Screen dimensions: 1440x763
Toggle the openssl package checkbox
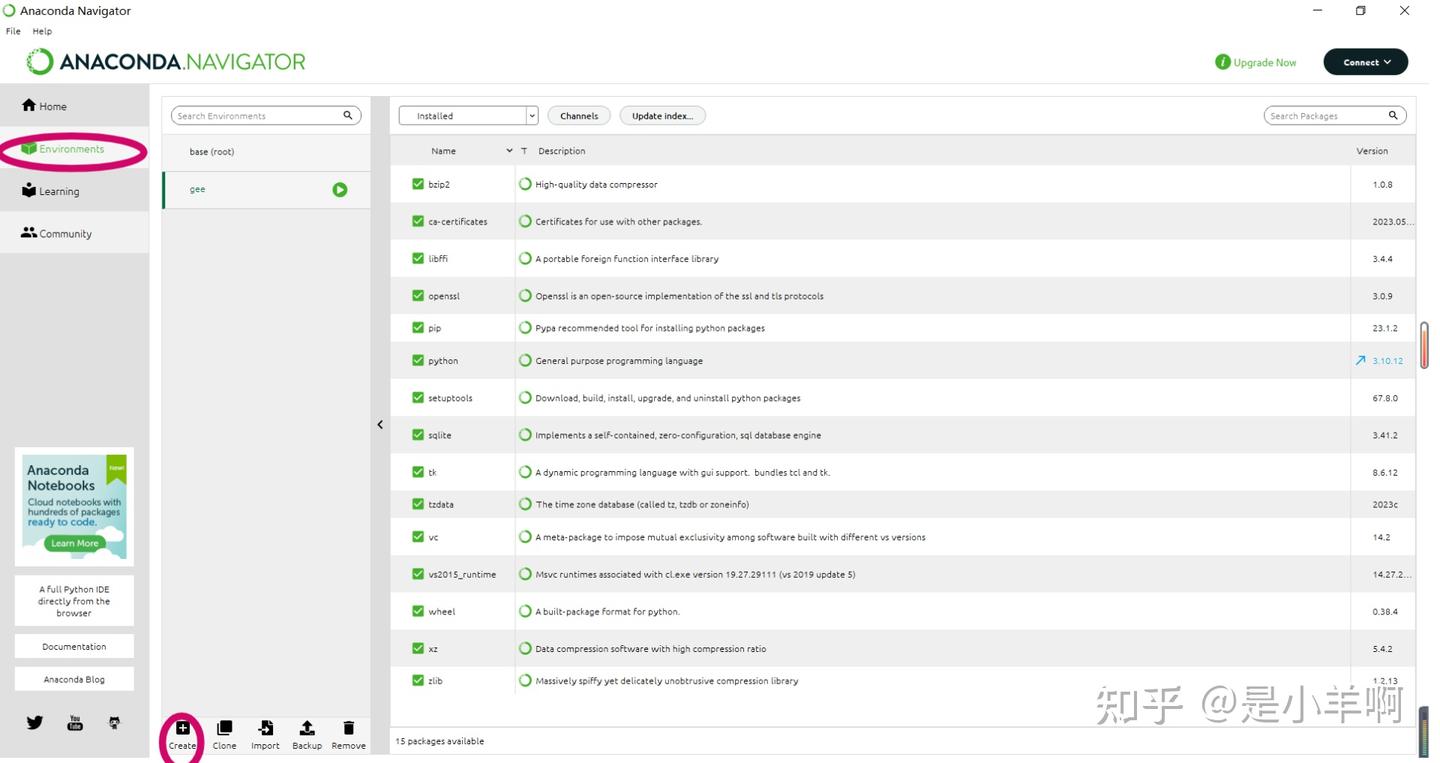pos(418,296)
